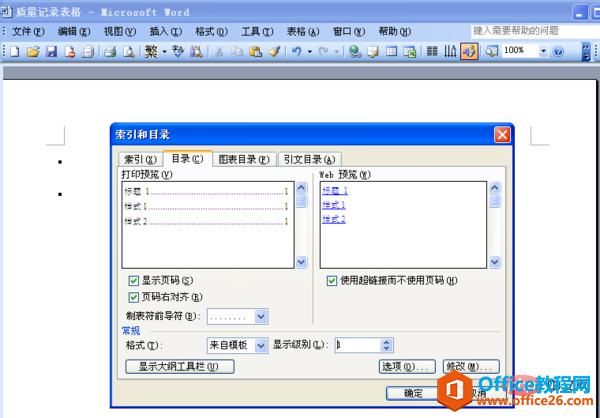The width and height of the screenshot is (600, 418).
Task: Click the Cut scissors icon
Action: [x=219, y=51]
